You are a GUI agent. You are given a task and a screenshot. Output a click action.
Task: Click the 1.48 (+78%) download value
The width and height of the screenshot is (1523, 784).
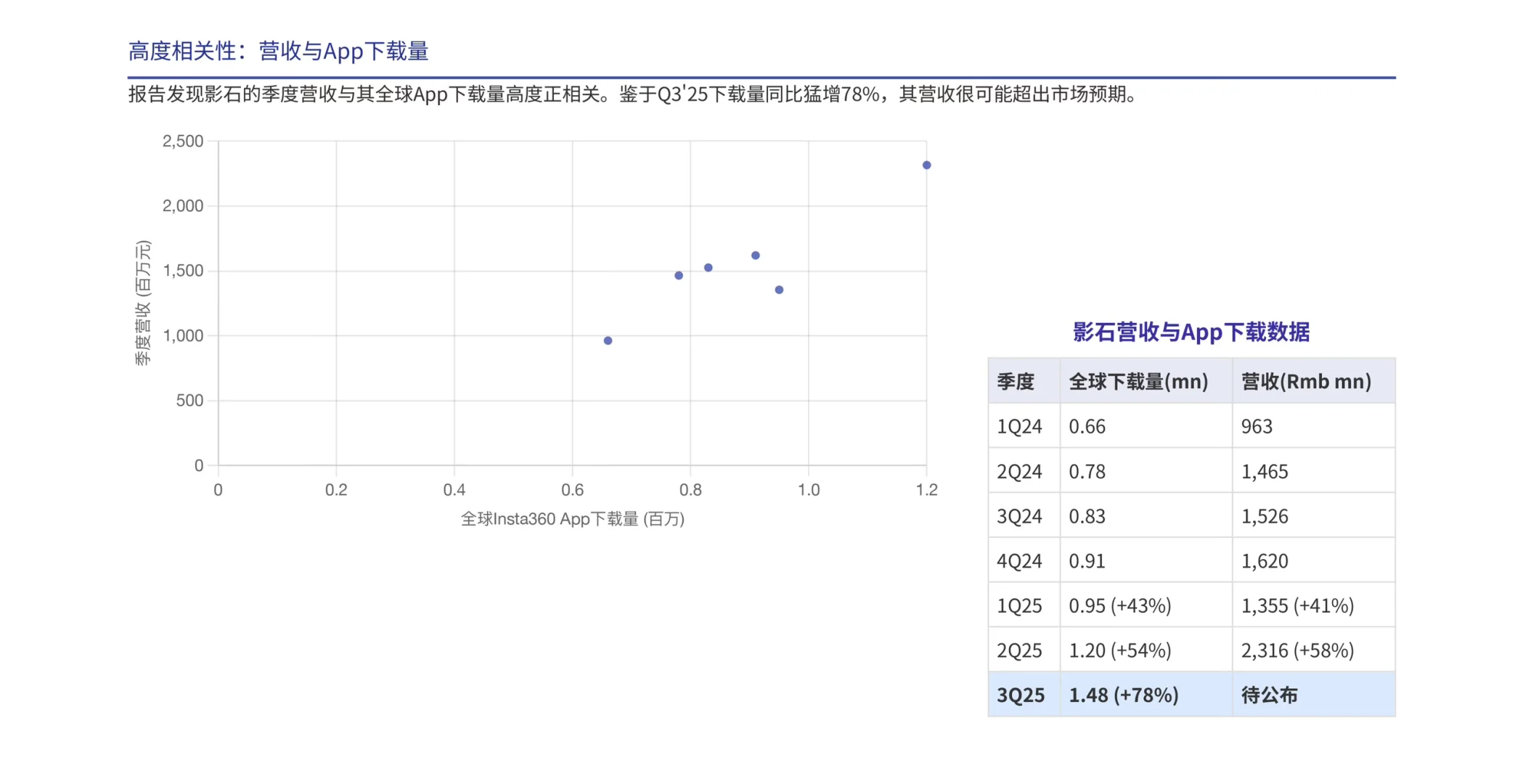point(1122,694)
